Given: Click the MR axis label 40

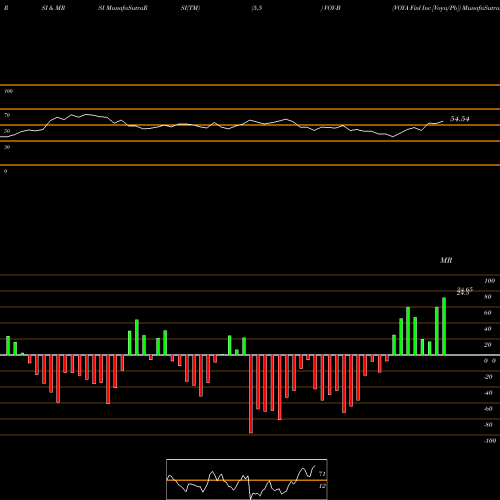Looking at the screenshot, I should (488, 329).
